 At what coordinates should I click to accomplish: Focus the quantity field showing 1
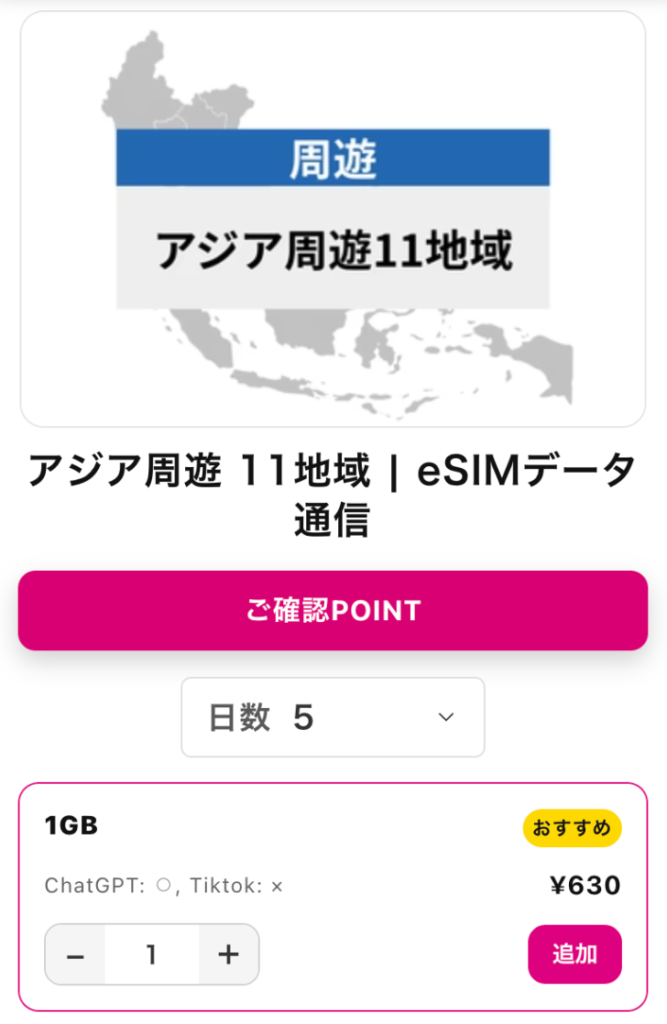151,955
